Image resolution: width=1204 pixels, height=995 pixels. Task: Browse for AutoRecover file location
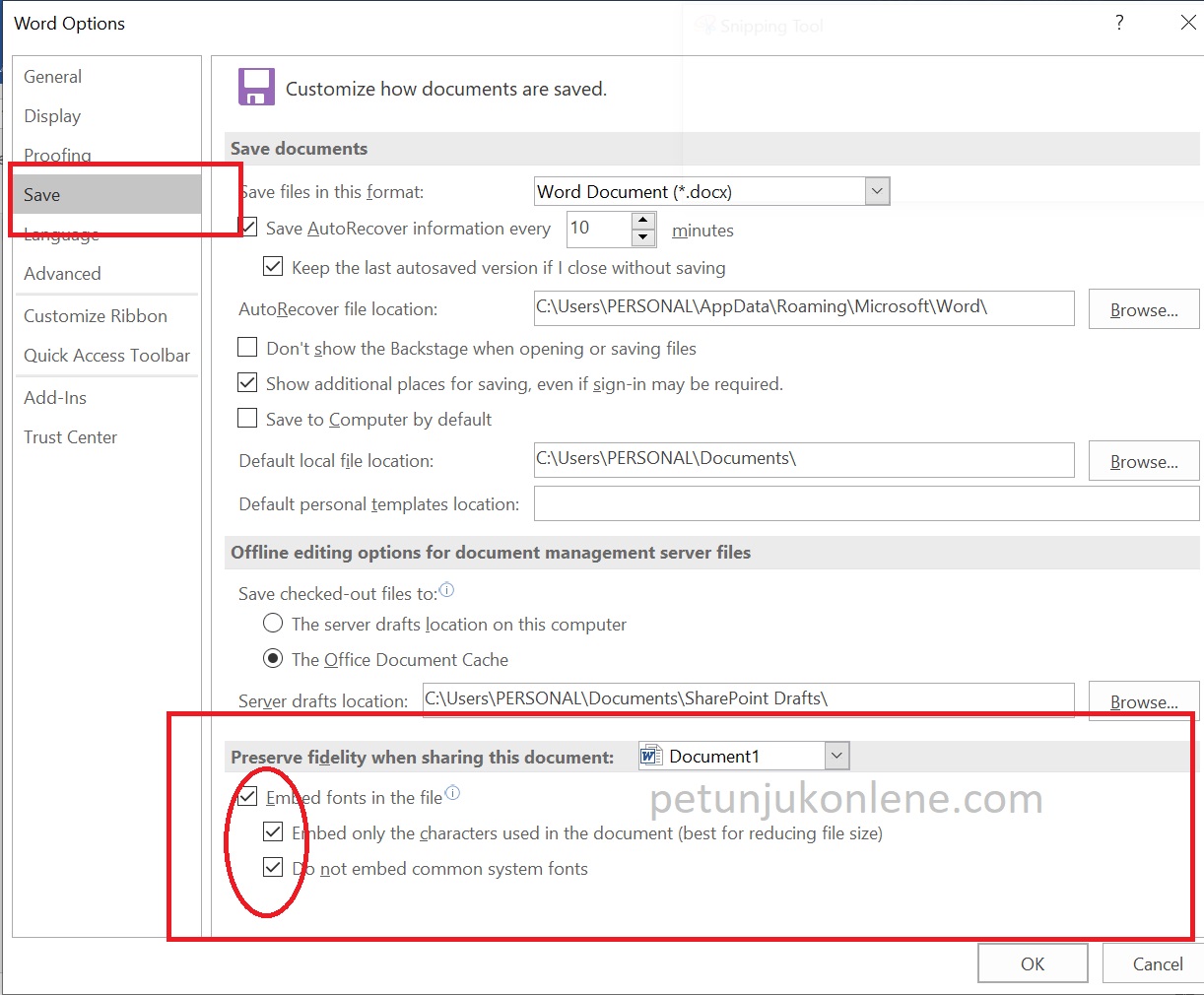coord(1144,309)
